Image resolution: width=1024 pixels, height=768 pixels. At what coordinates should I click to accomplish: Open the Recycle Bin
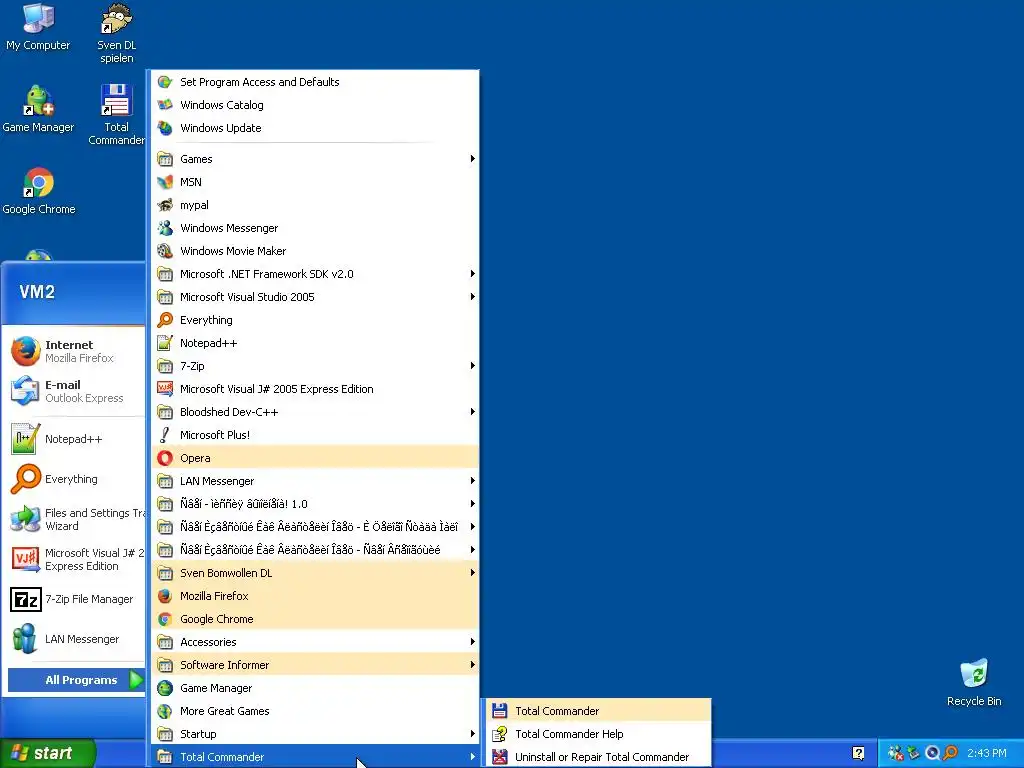click(974, 682)
